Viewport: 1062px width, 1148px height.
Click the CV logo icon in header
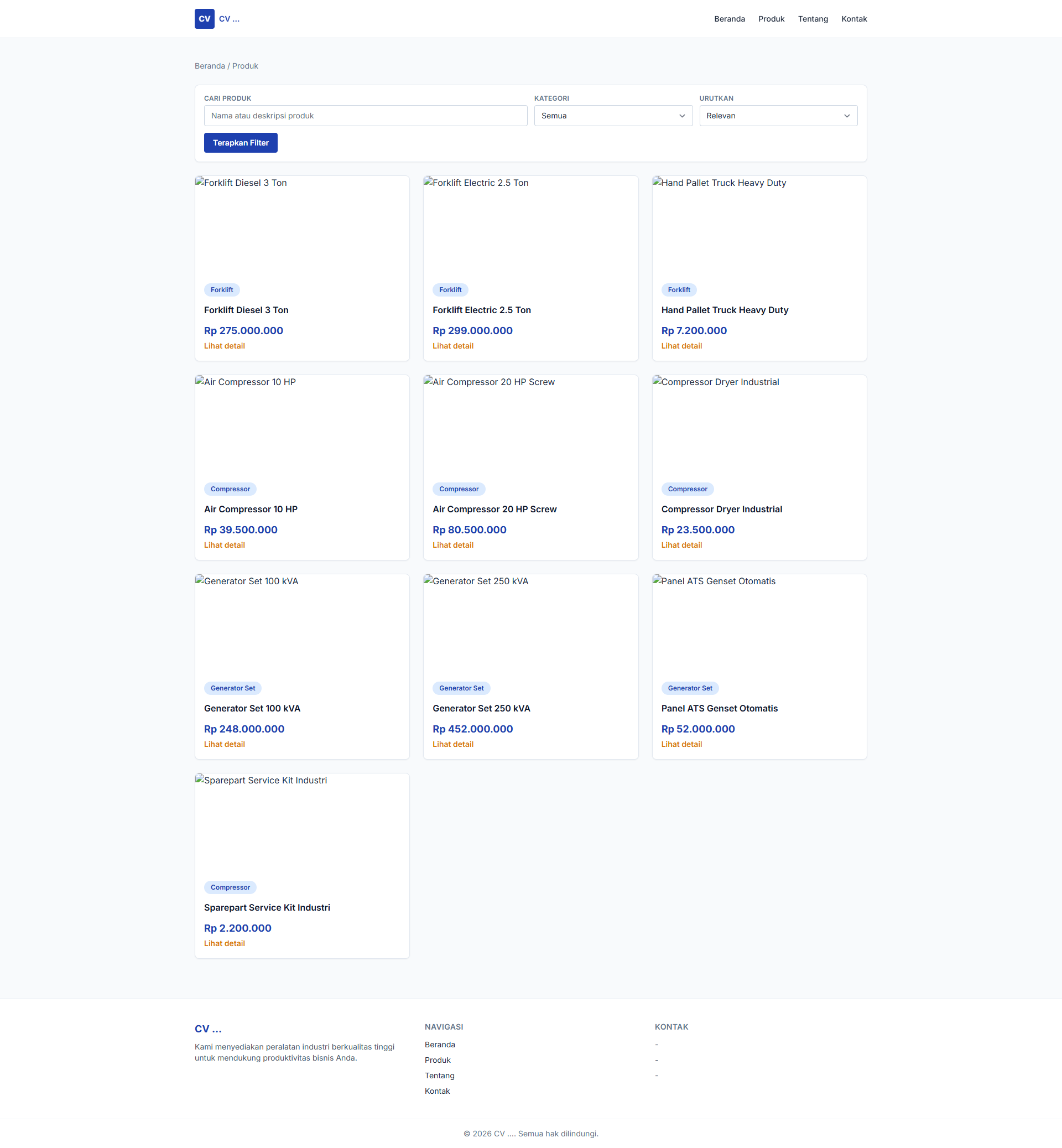[x=204, y=19]
